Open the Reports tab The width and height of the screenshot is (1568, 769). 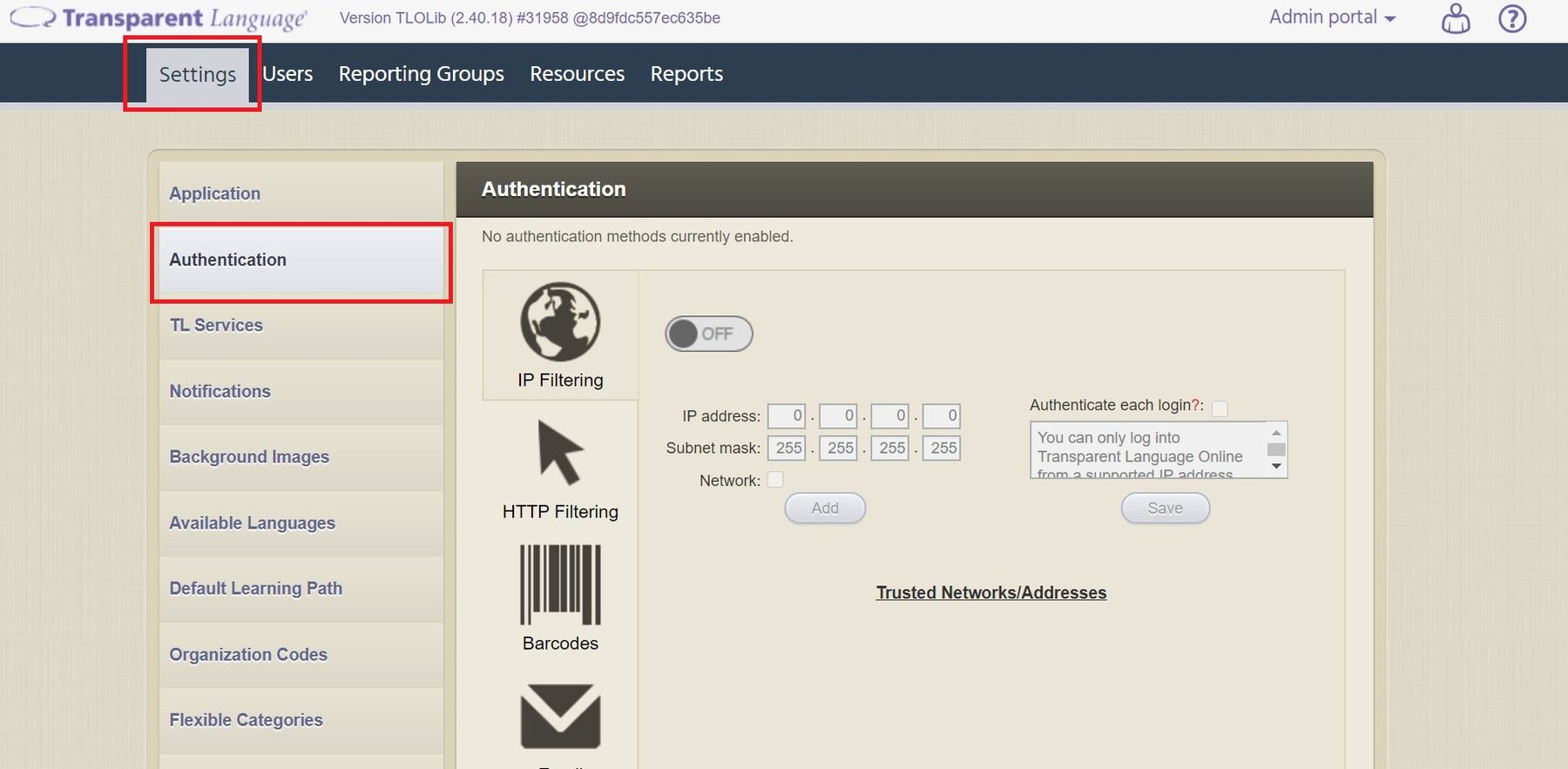click(x=686, y=74)
